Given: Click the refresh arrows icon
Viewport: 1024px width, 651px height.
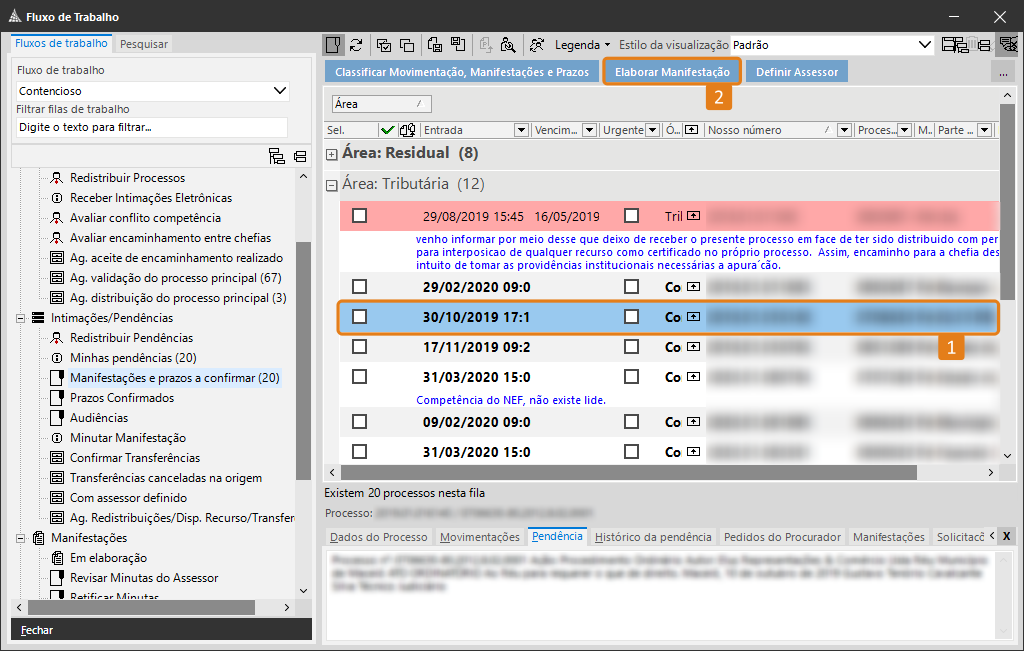Looking at the screenshot, I should pyautogui.click(x=356, y=44).
